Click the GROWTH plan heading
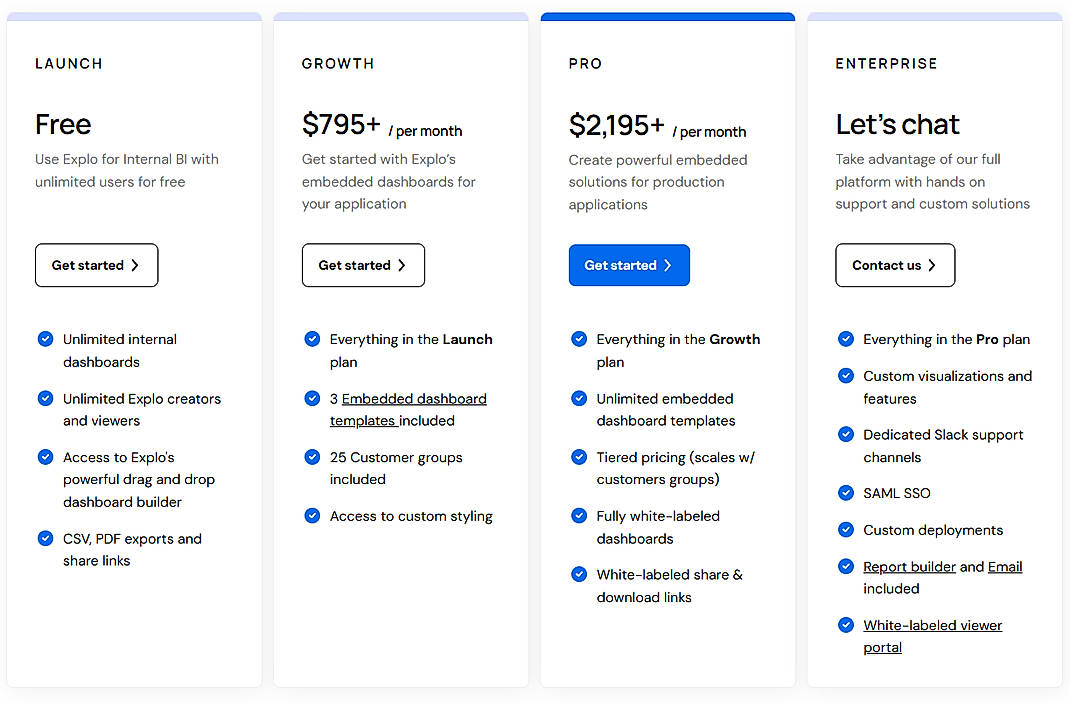Screen dimensions: 1070x703 [338, 63]
